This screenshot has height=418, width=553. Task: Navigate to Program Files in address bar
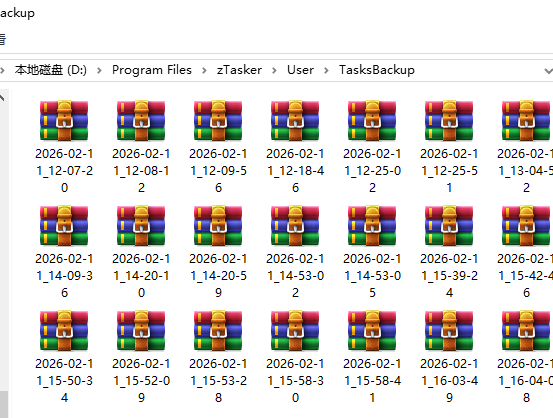tap(152, 70)
